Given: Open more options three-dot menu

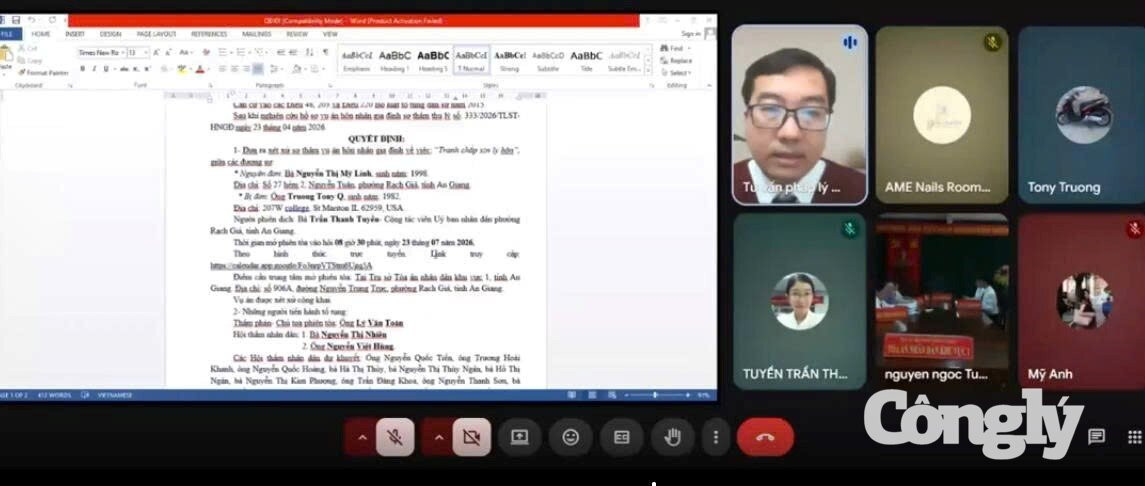Looking at the screenshot, I should 716,437.
